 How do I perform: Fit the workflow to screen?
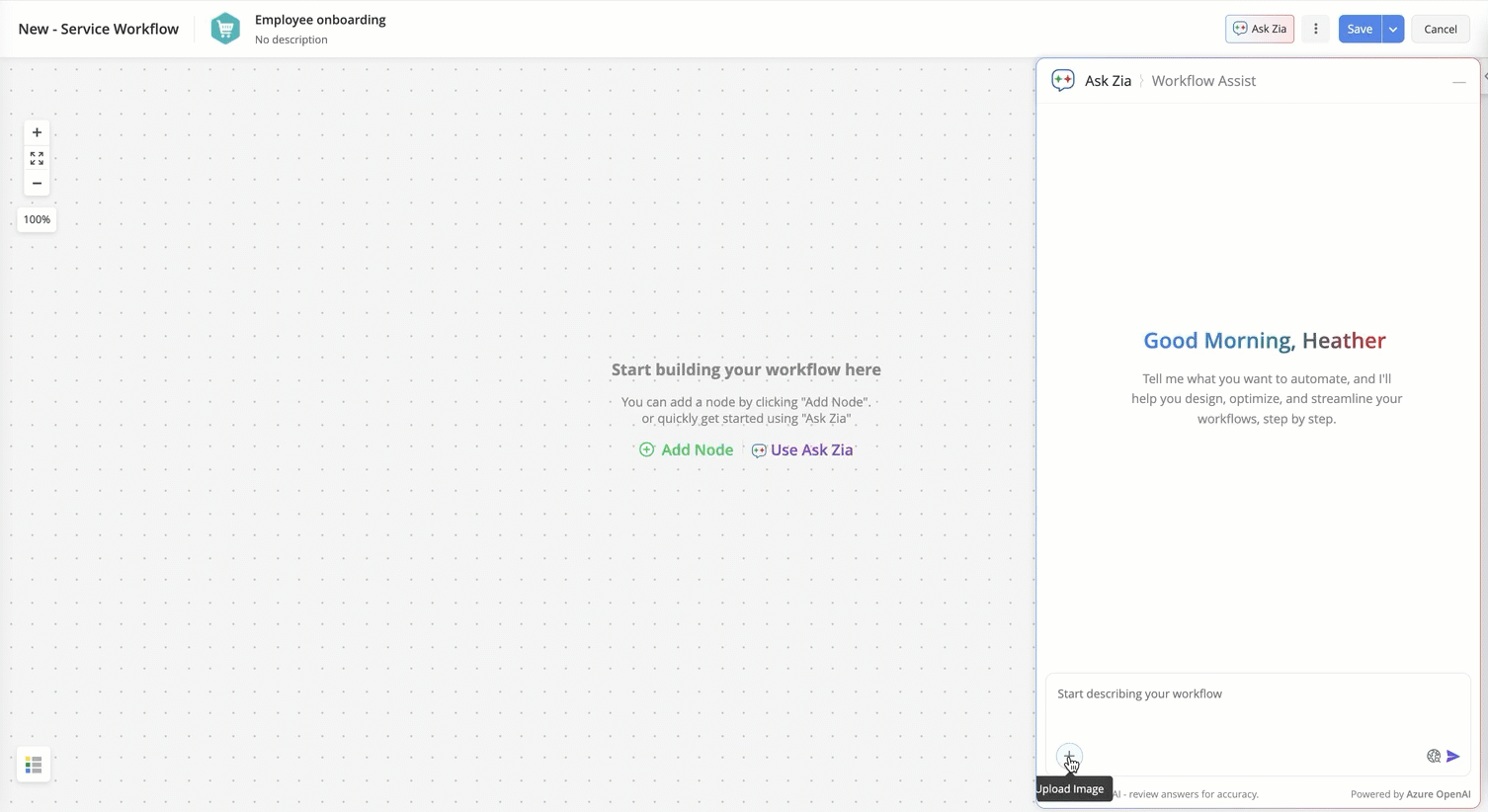37,157
